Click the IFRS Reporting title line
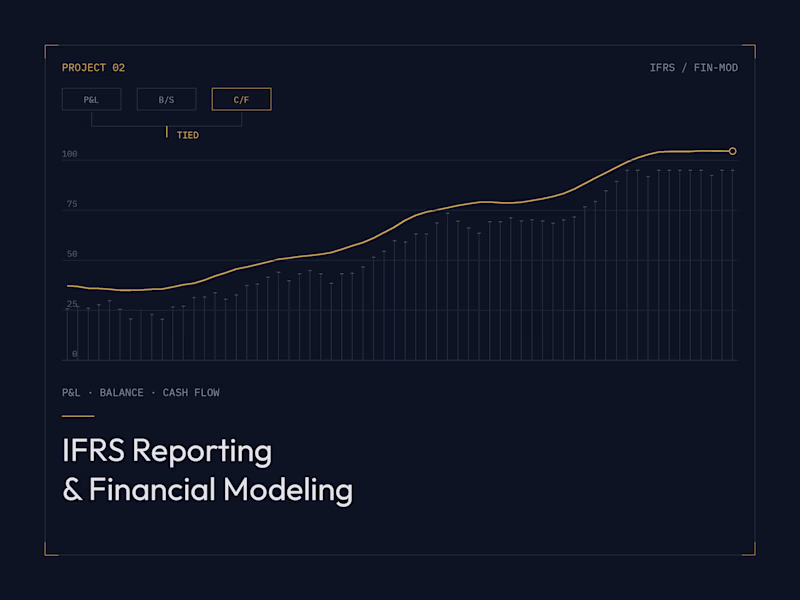The image size is (800, 600). [167, 451]
